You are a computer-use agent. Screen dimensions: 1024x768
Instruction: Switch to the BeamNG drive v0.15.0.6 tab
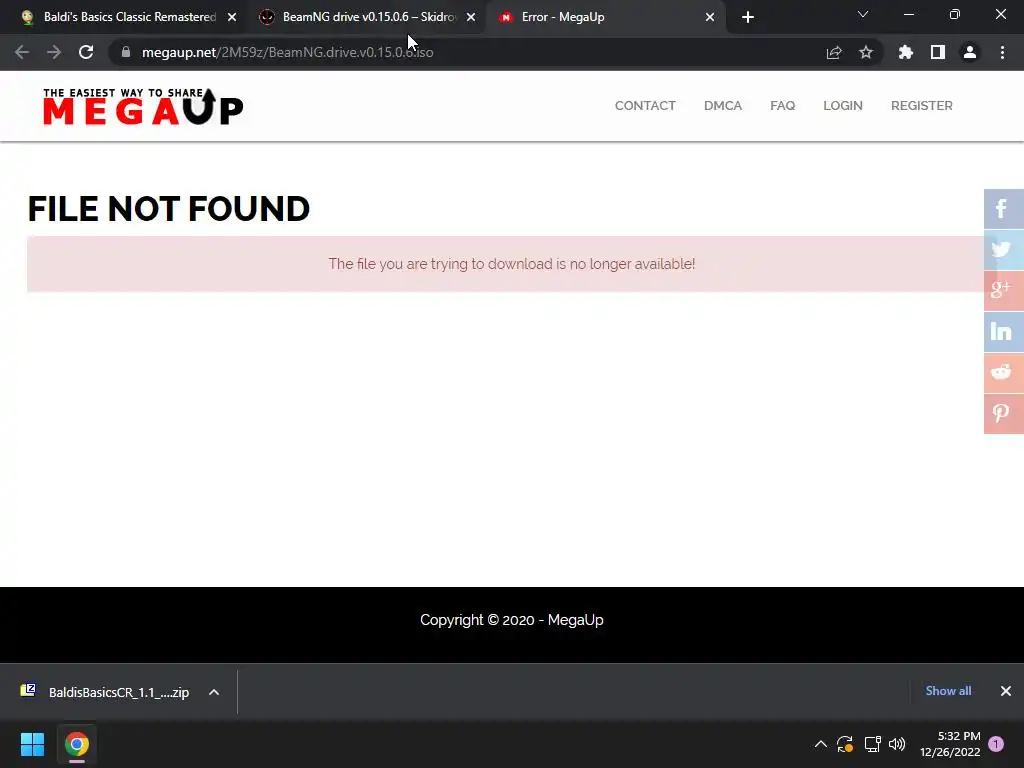[366, 17]
